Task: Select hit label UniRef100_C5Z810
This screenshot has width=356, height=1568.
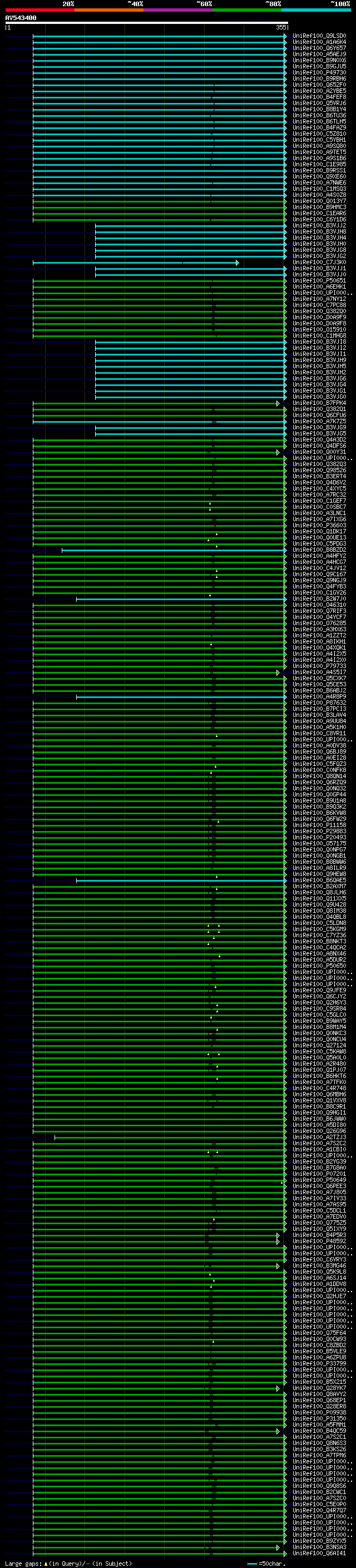Action: [x=319, y=134]
